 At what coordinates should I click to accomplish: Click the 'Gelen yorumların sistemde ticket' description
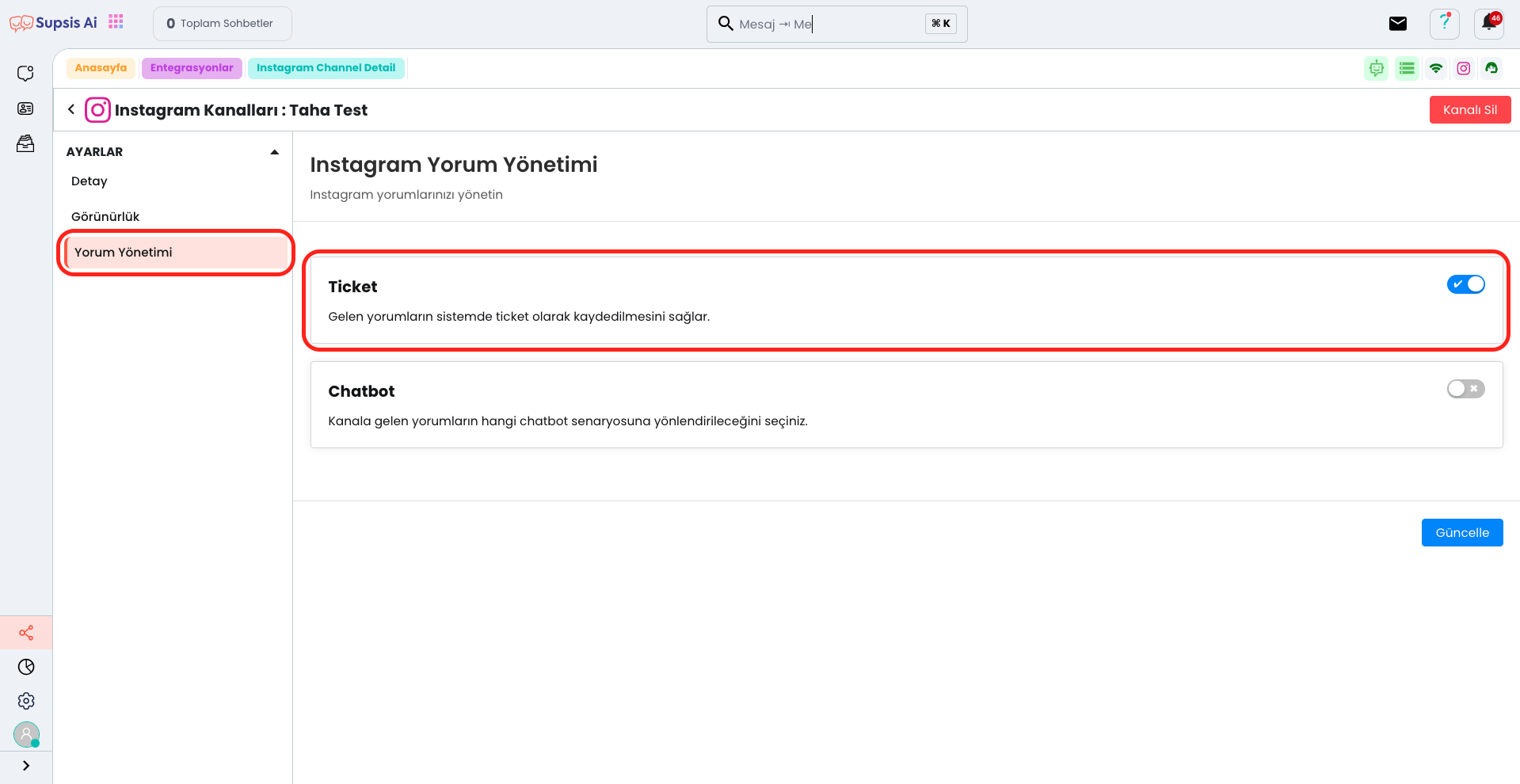pos(519,317)
